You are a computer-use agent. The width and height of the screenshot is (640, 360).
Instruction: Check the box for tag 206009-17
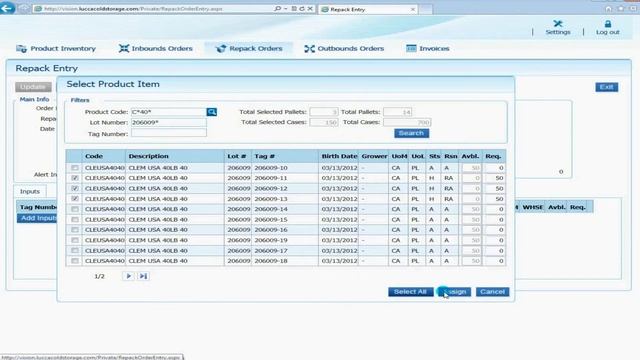coord(75,251)
